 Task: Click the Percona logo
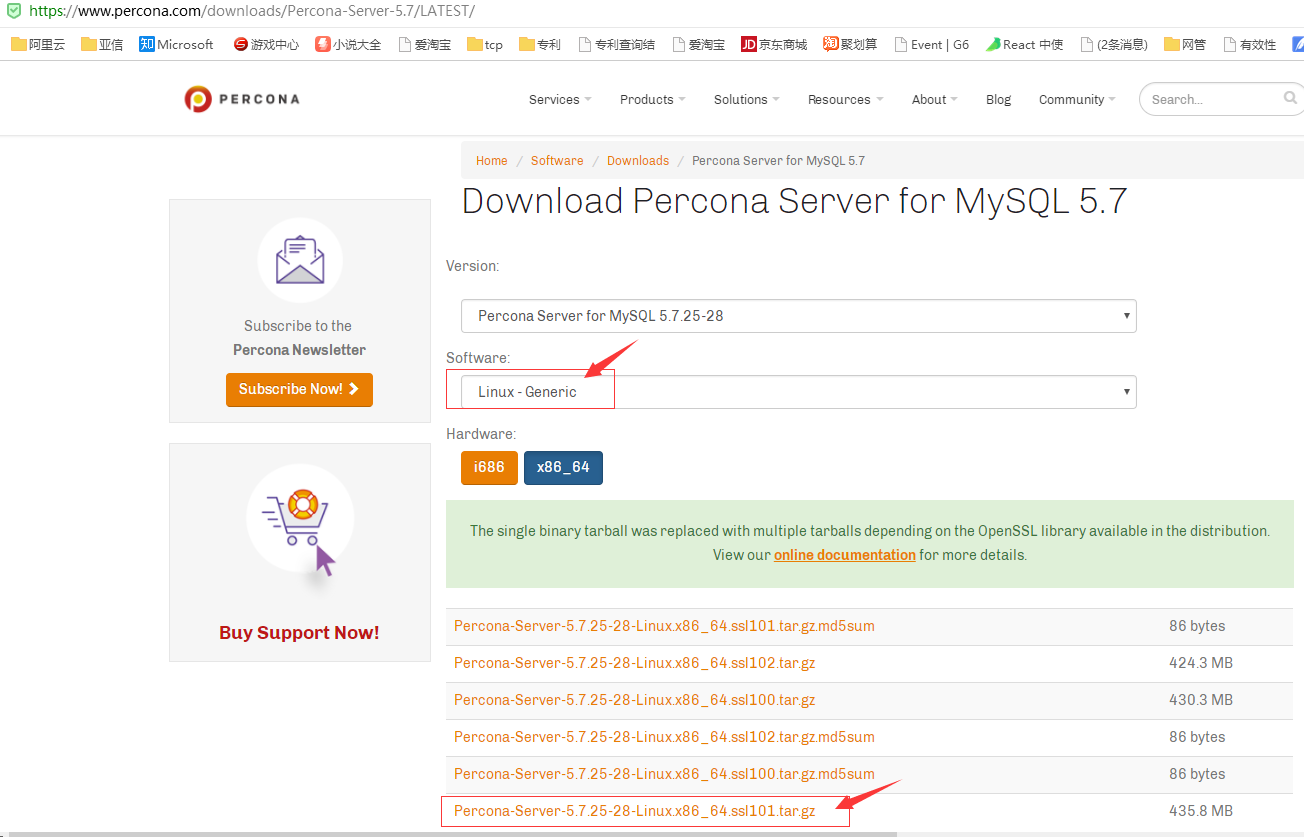click(x=241, y=99)
